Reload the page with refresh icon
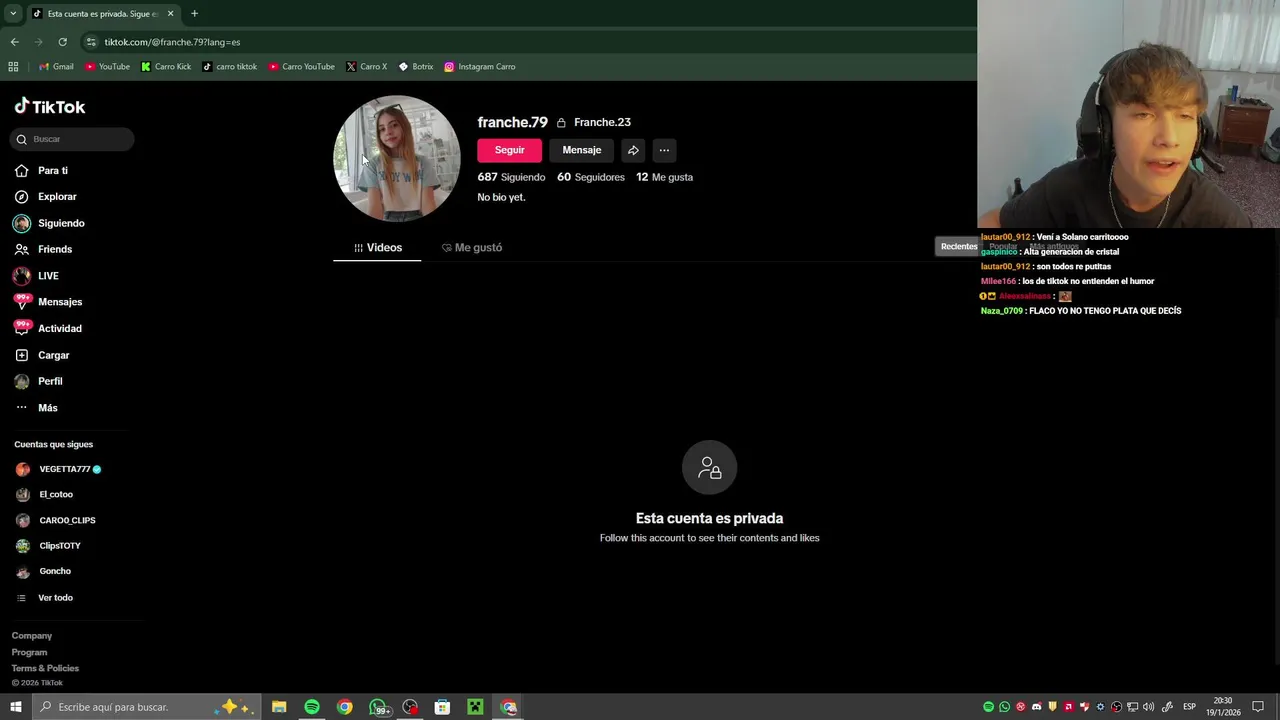Image resolution: width=1280 pixels, height=720 pixels. (62, 42)
